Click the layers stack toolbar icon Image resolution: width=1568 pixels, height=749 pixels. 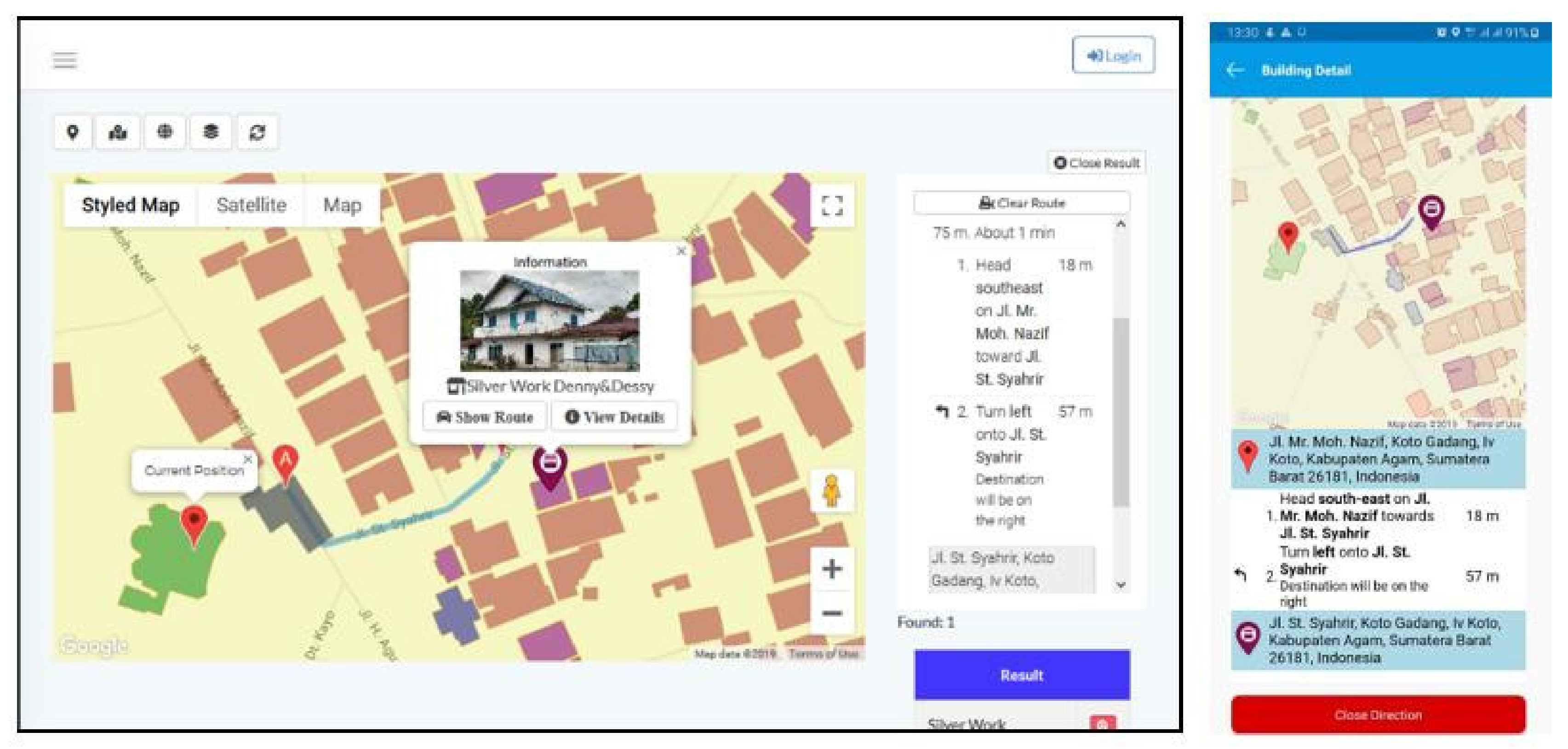coord(211,132)
